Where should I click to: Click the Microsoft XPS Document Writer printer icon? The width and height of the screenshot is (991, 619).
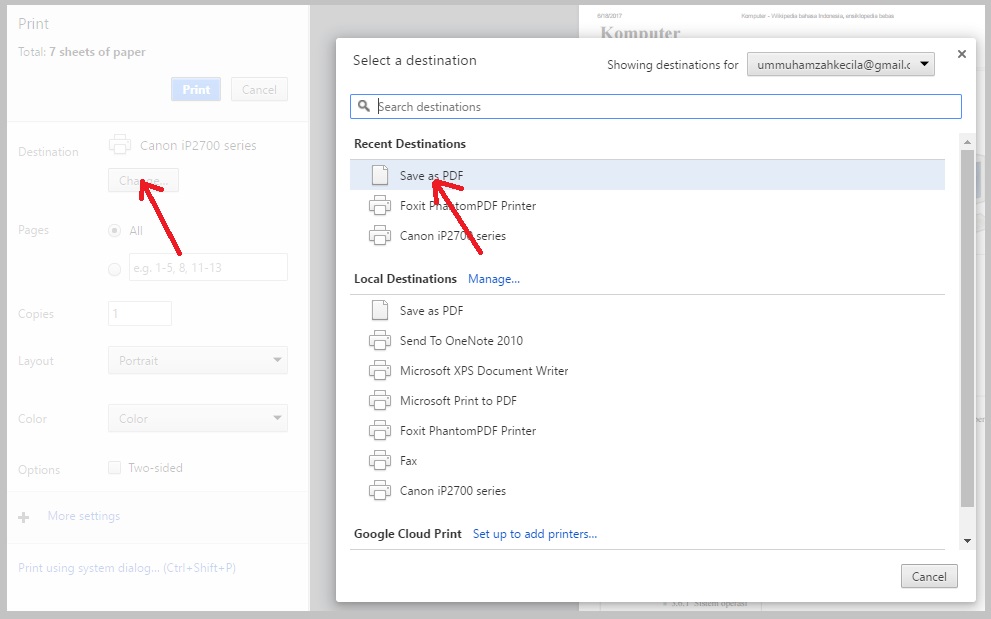point(379,371)
